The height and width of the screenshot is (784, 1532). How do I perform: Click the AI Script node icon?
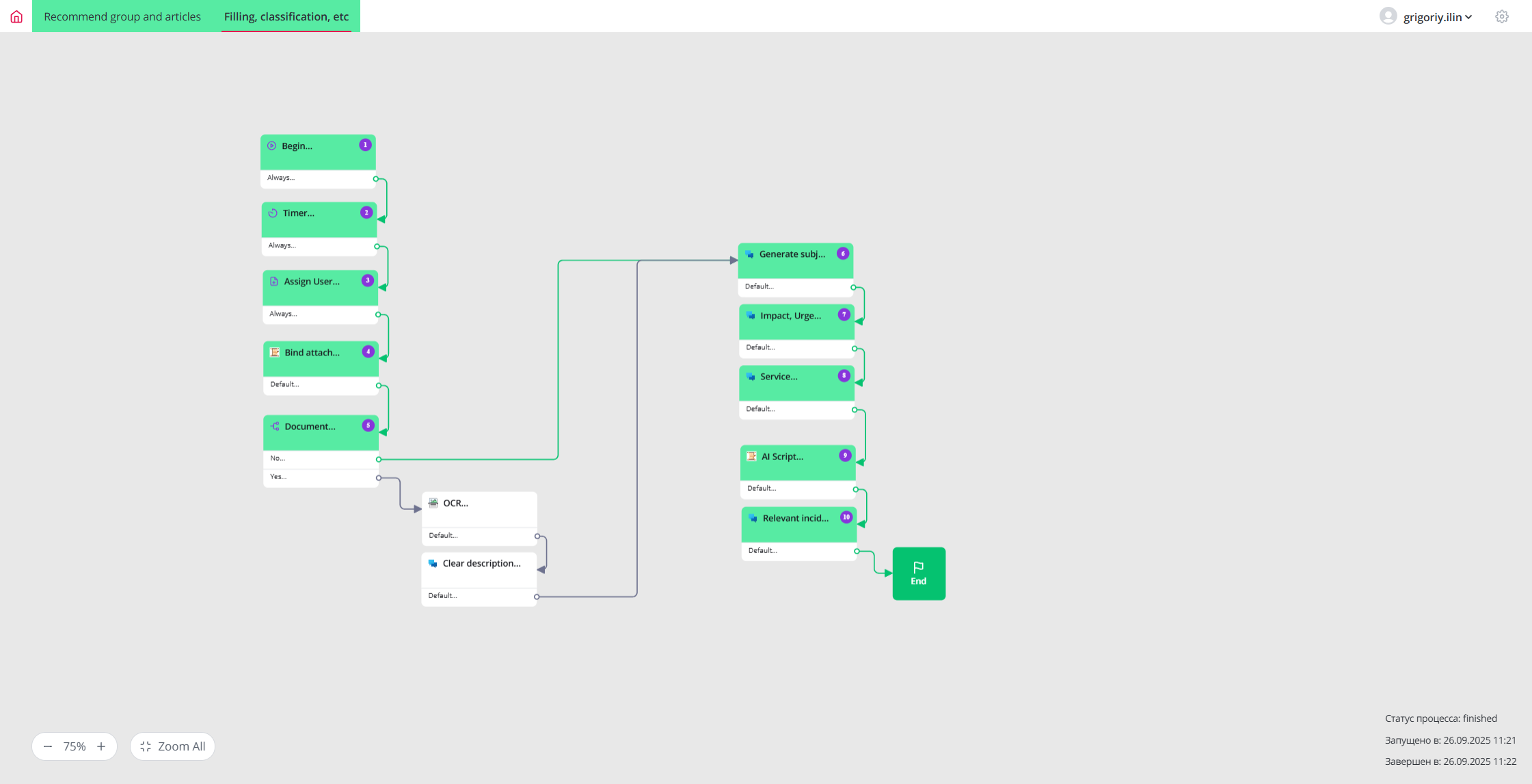click(751, 457)
